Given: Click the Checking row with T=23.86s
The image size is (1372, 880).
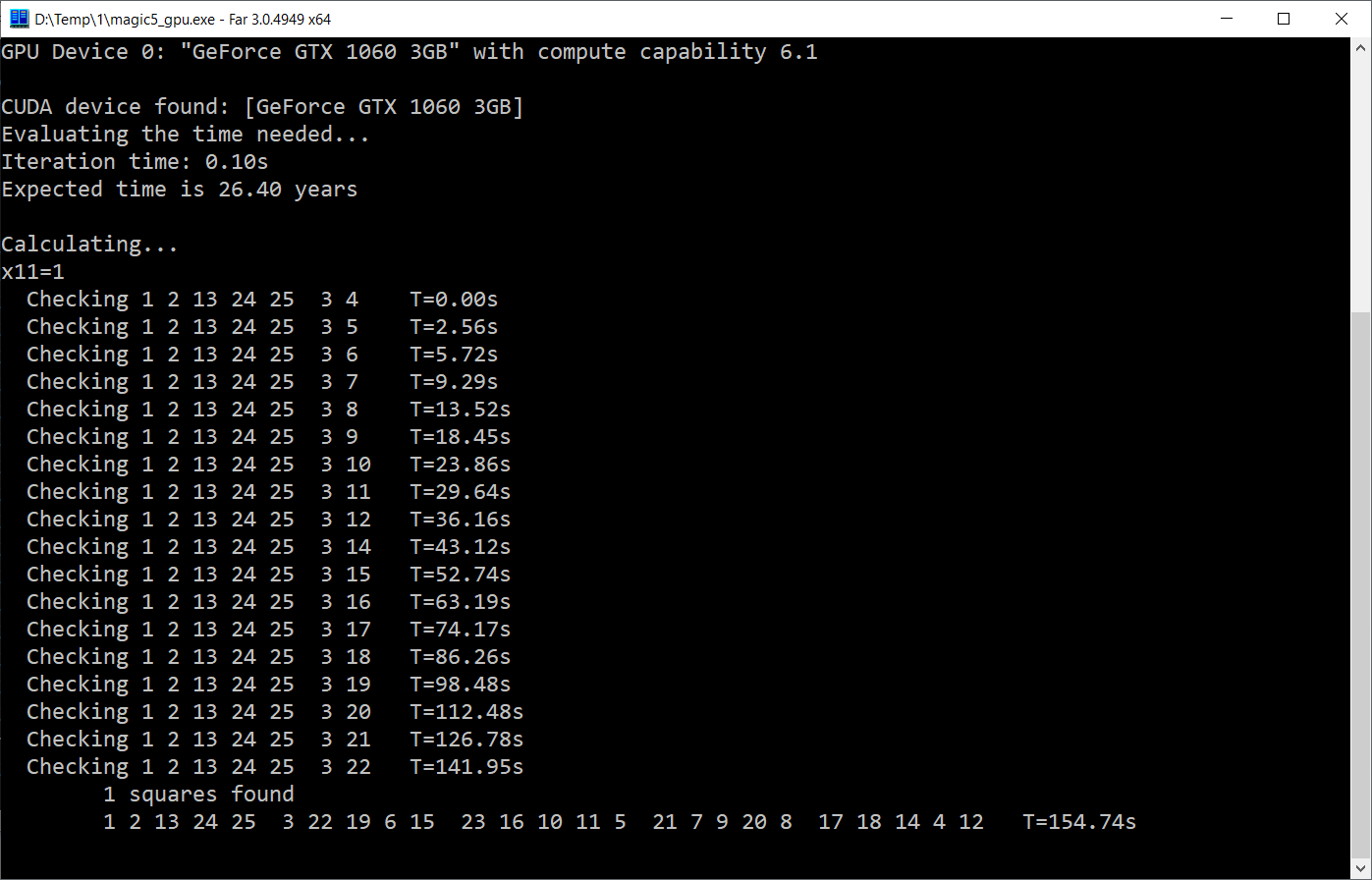Looking at the screenshot, I should pos(269,465).
